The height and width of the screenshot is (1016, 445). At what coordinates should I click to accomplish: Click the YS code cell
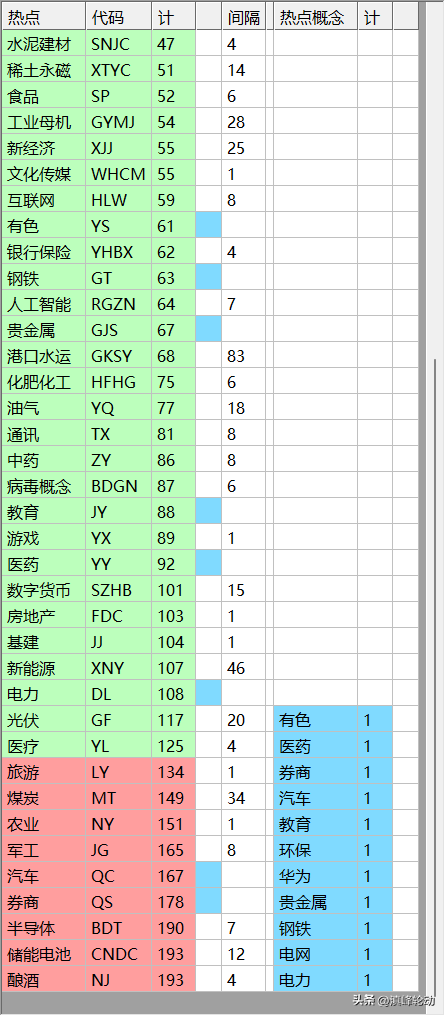[x=120, y=225]
